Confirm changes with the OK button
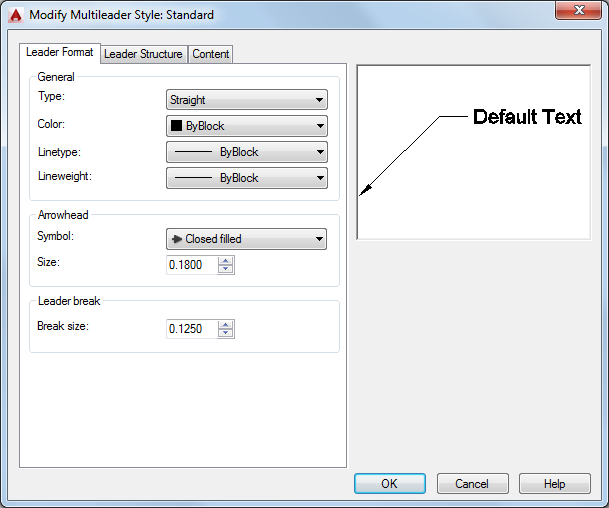Viewport: 609px width, 508px height. click(390, 484)
